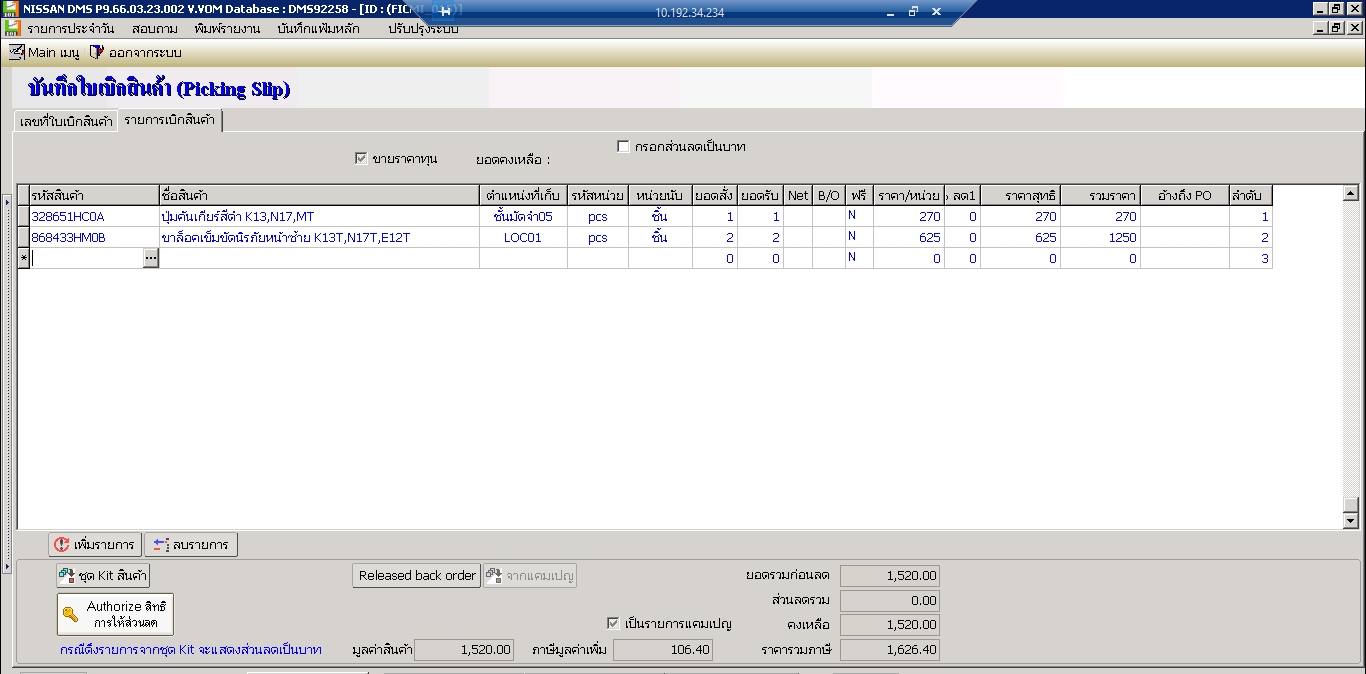Click the ลบรายการ delete item button

pos(190,545)
